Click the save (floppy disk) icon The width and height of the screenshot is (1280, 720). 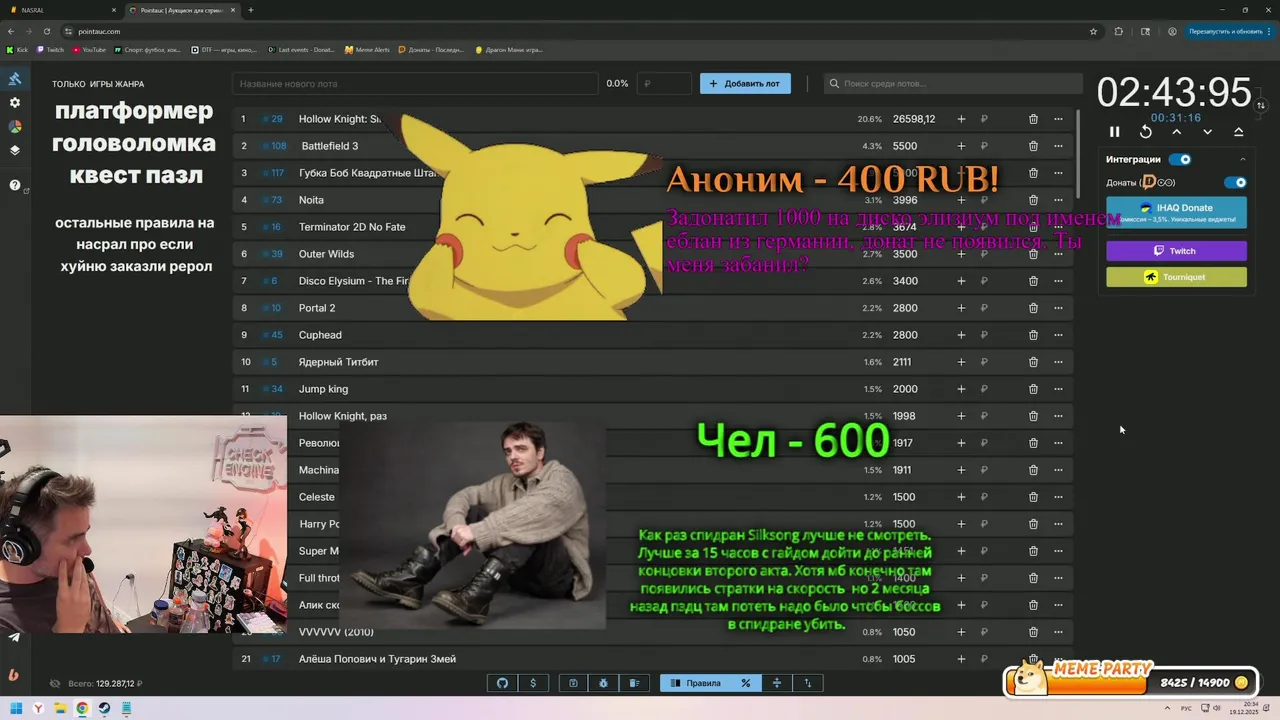click(x=573, y=683)
